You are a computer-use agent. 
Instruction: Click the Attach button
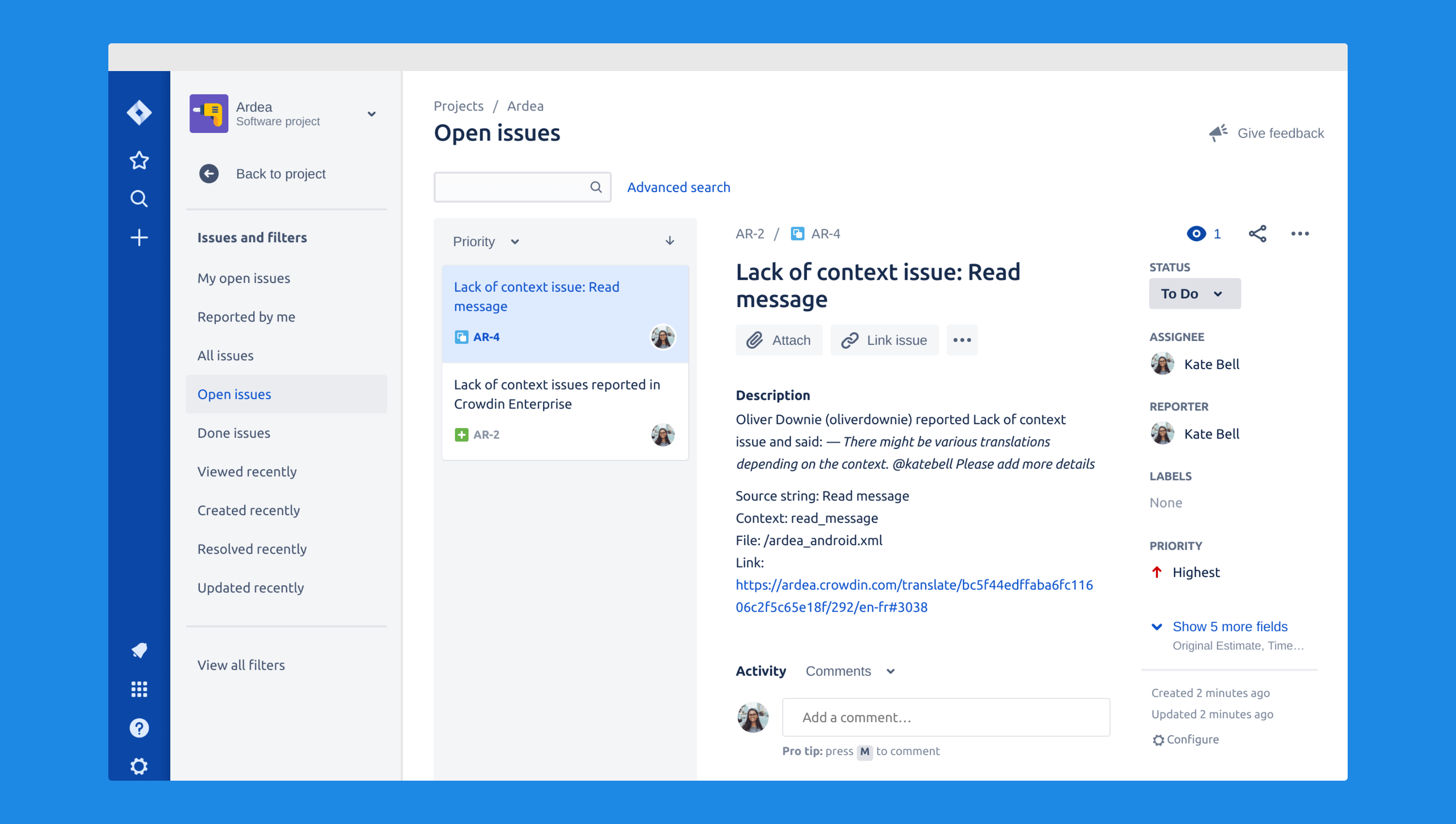[778, 340]
